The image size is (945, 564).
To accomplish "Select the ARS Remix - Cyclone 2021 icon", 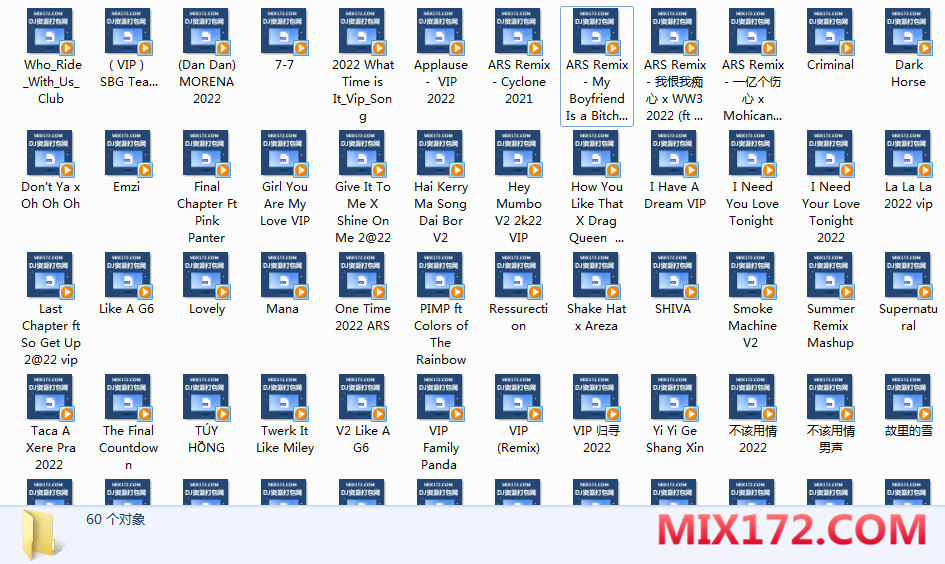I will coord(518,31).
